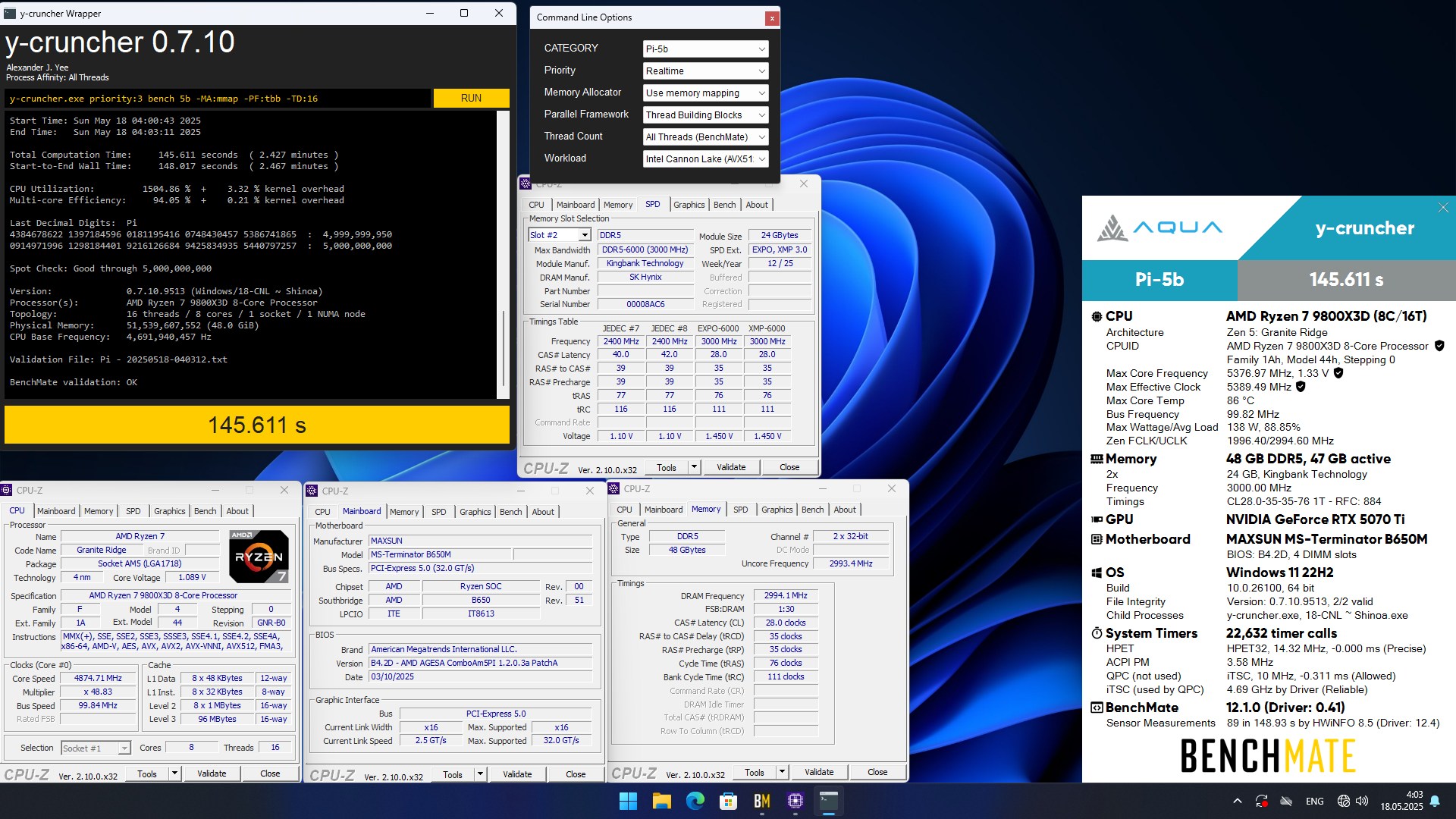Viewport: 1456px width, 819px height.
Task: Open Graphics tab in Mainboard CPU-Z window
Action: pos(475,512)
